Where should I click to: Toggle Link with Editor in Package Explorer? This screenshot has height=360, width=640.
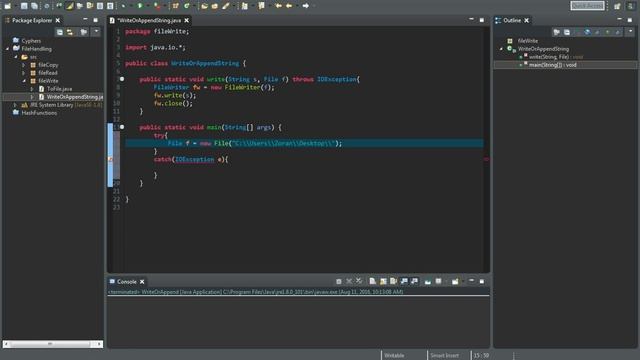tap(70, 32)
